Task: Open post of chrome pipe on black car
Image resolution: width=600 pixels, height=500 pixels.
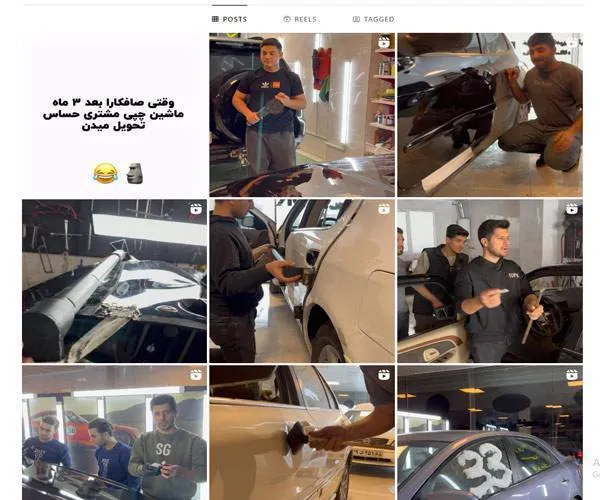Action: (114, 281)
